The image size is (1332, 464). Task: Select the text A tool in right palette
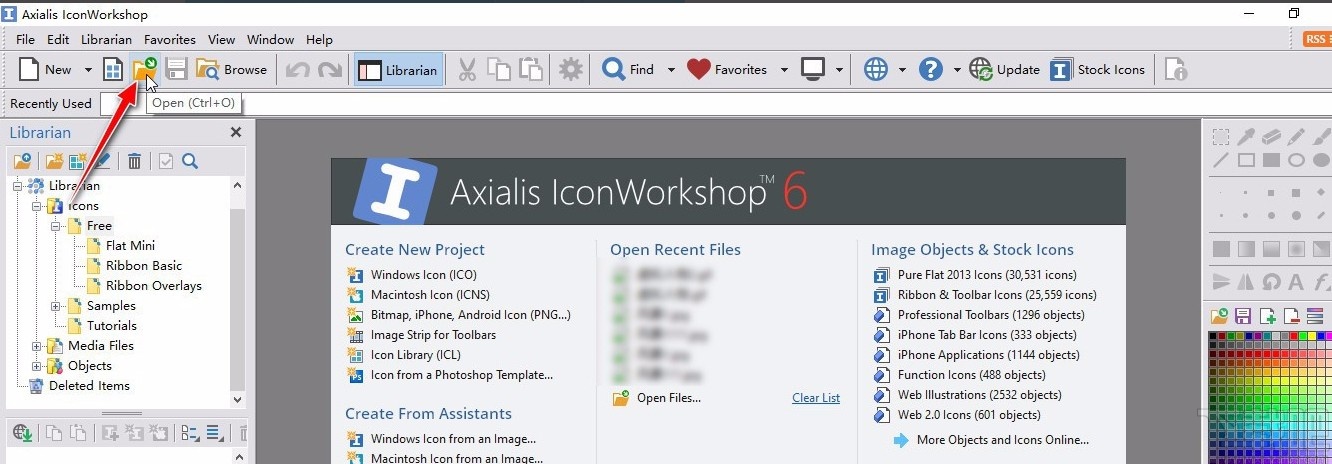click(x=1296, y=281)
